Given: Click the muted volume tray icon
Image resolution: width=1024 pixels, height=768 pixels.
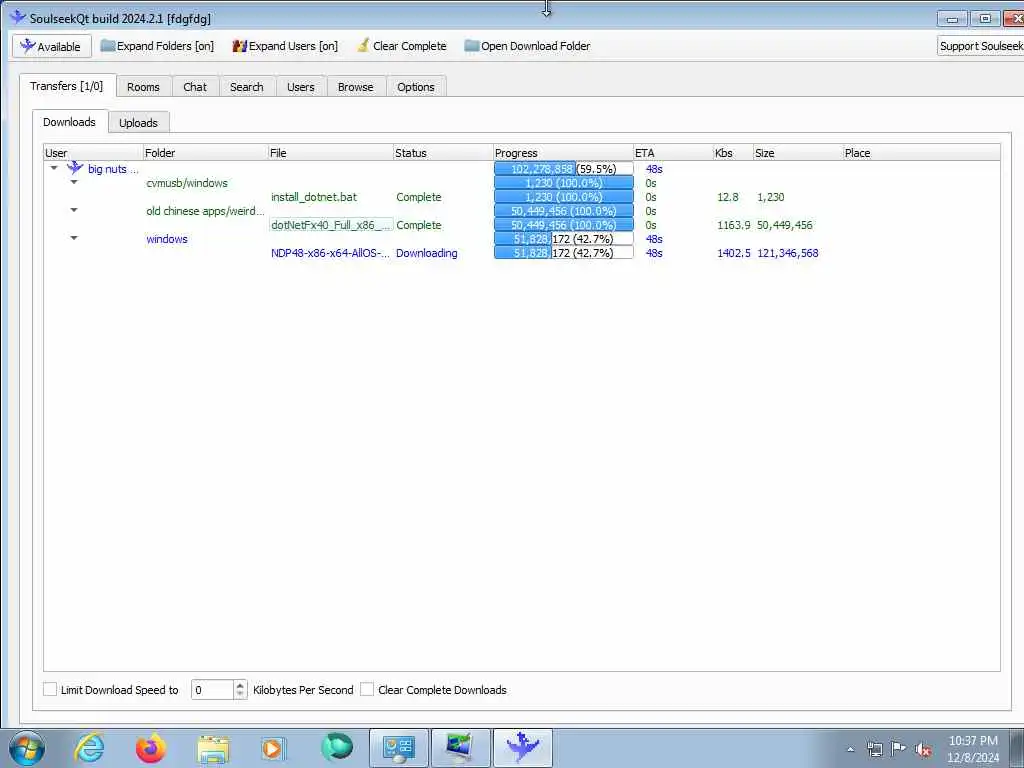Looking at the screenshot, I should [x=923, y=750].
